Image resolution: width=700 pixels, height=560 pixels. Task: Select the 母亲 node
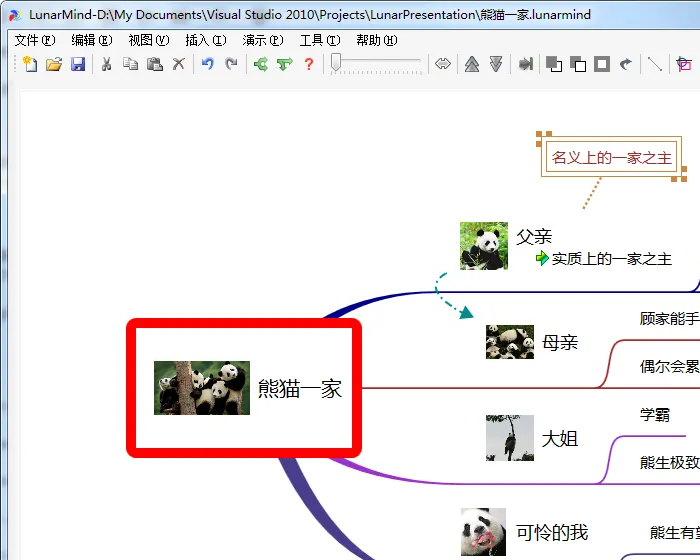(560, 343)
